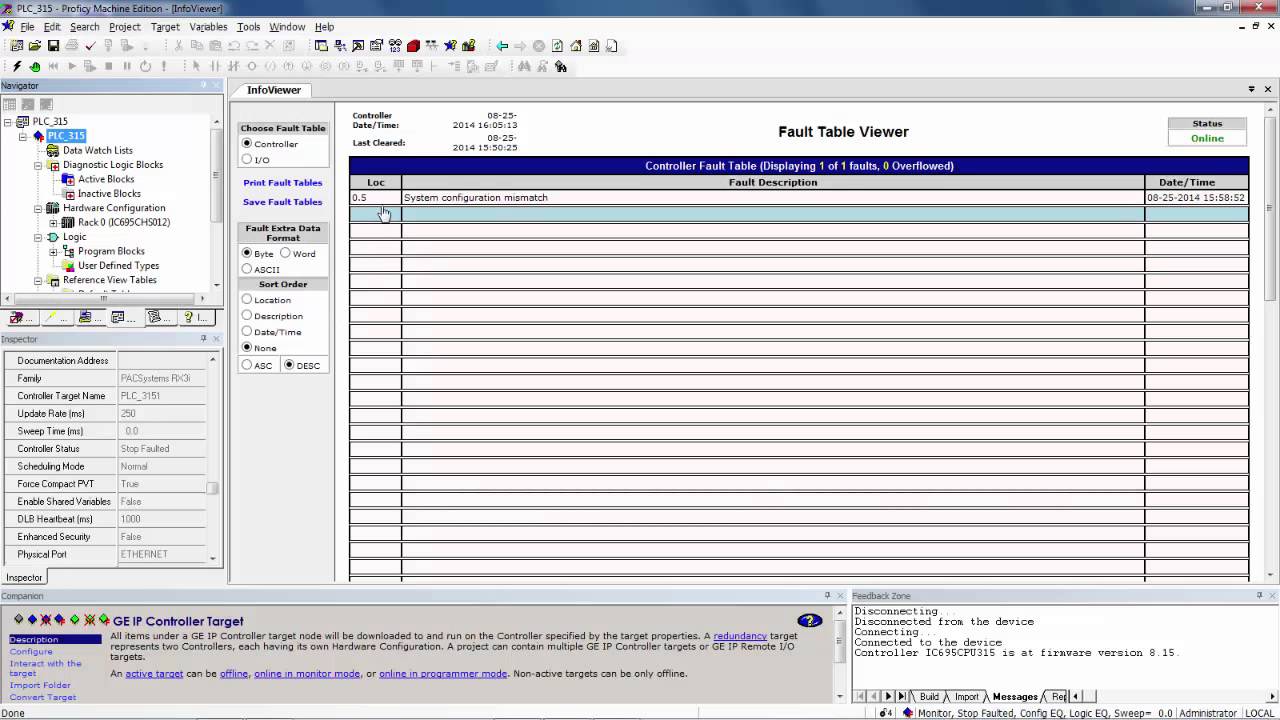This screenshot has width=1280, height=720.
Task: Choose ASCII extra data format
Action: [247, 269]
